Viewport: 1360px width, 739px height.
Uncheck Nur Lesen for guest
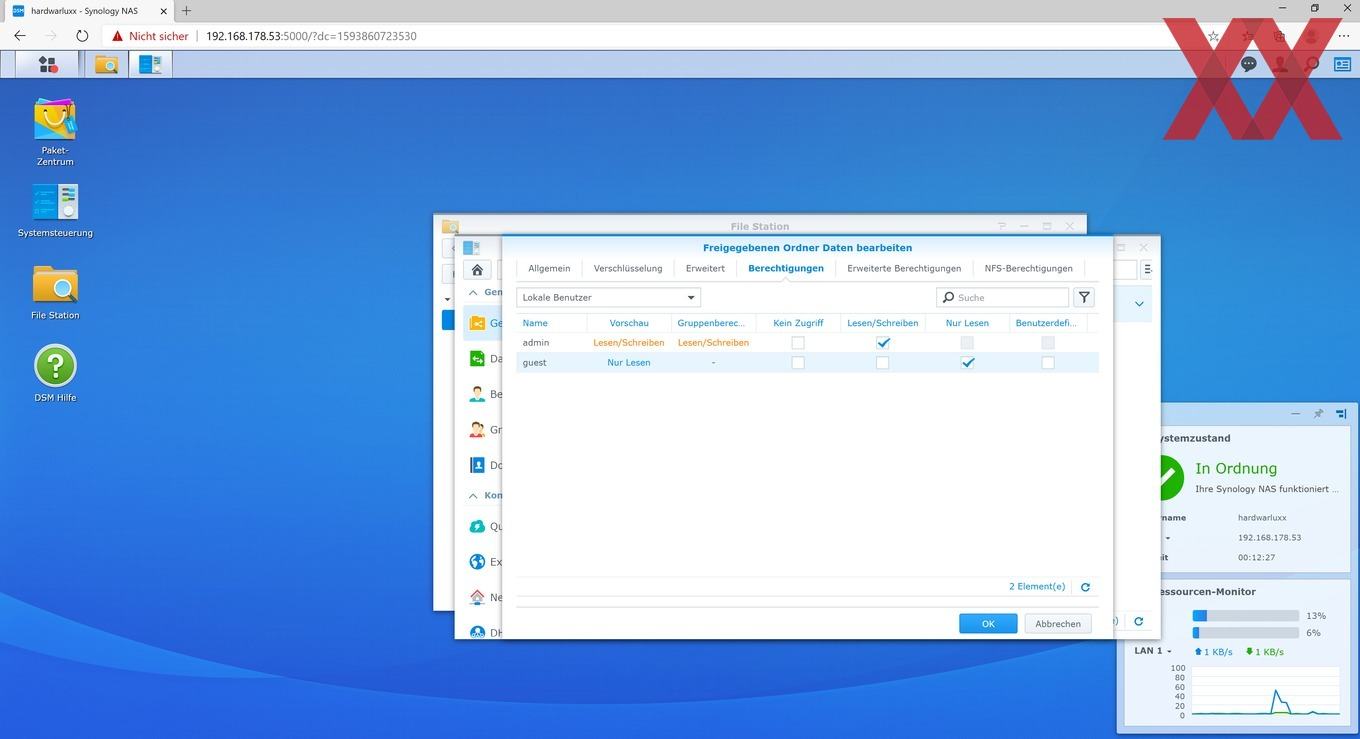968,363
